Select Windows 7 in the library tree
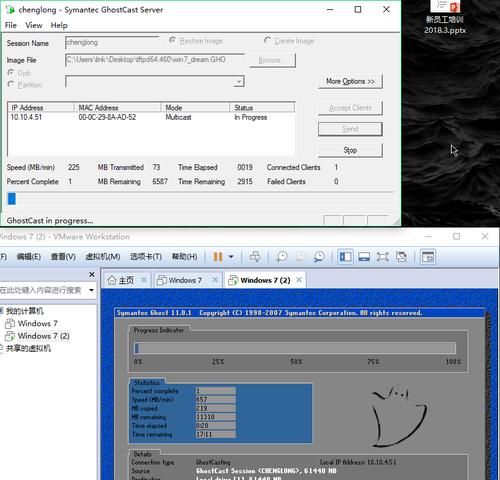500x480 pixels. tap(37, 323)
